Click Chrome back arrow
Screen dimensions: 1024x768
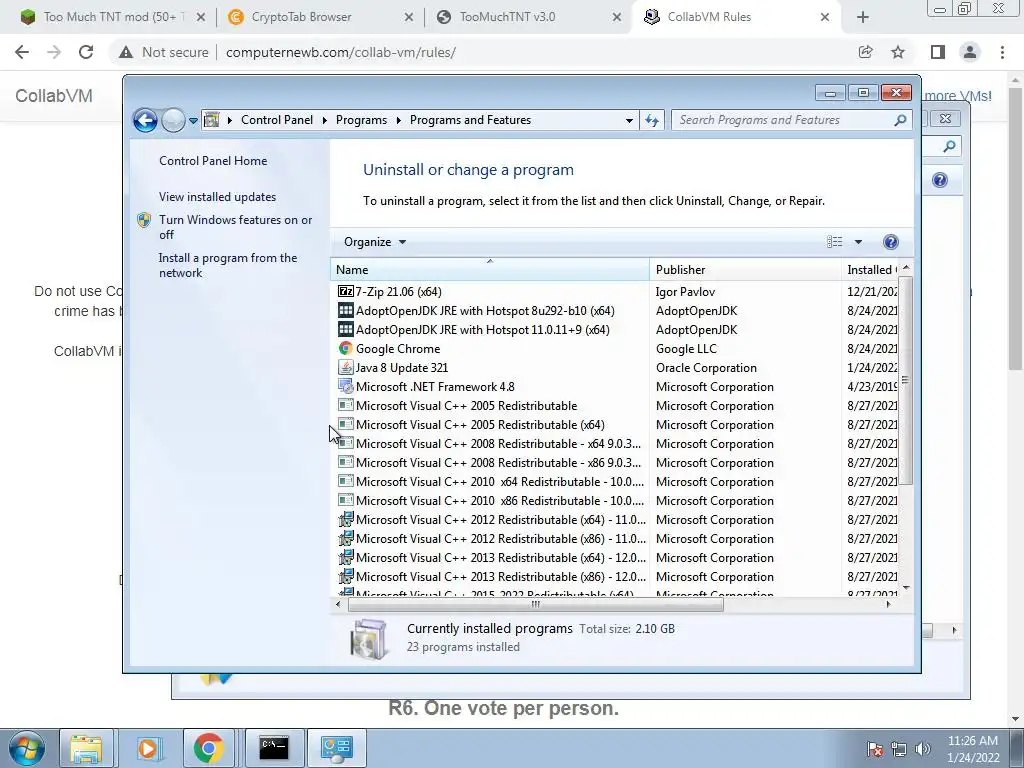click(22, 52)
